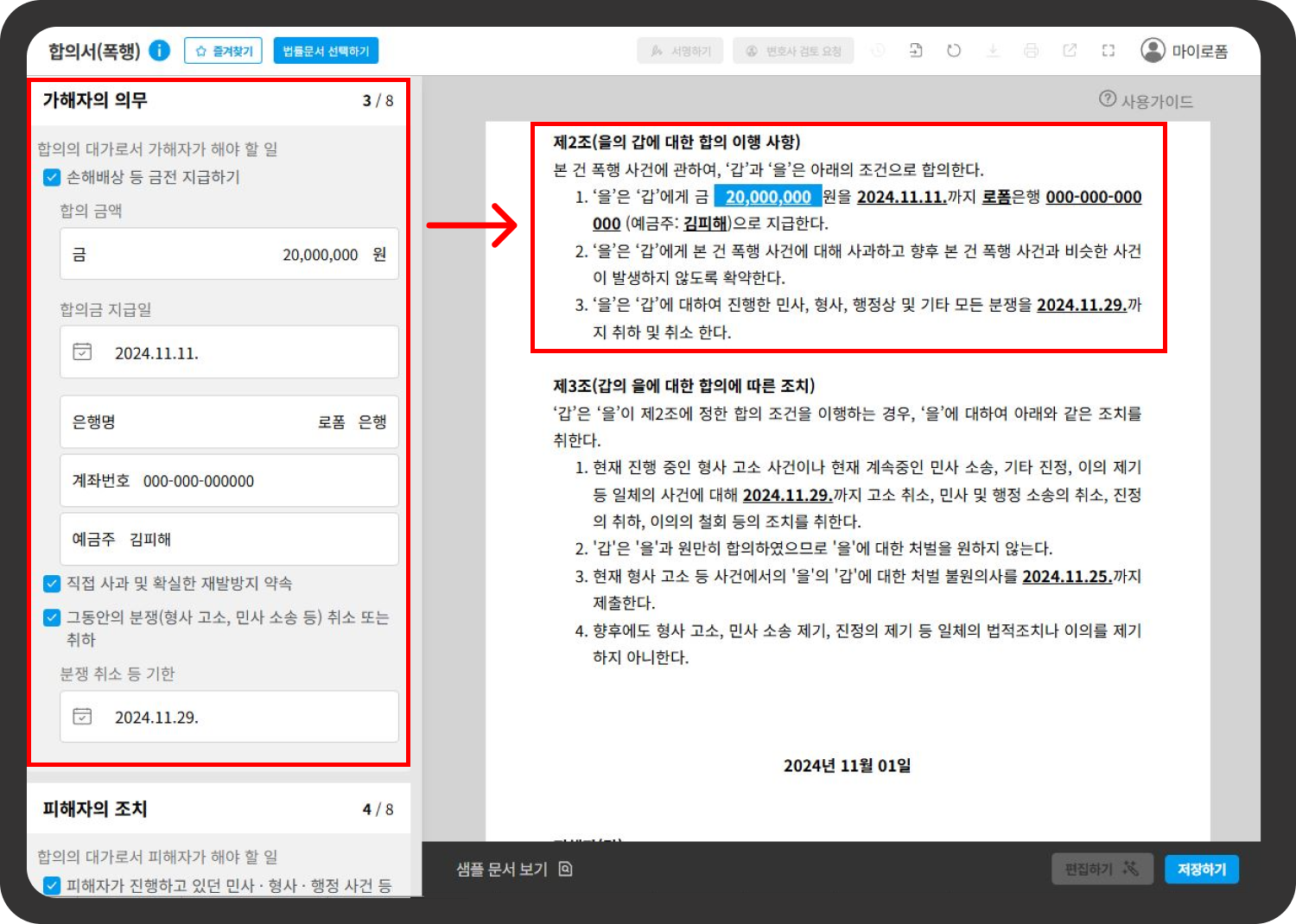
Task: Click the 4 / 8 step indicator
Action: 378,809
